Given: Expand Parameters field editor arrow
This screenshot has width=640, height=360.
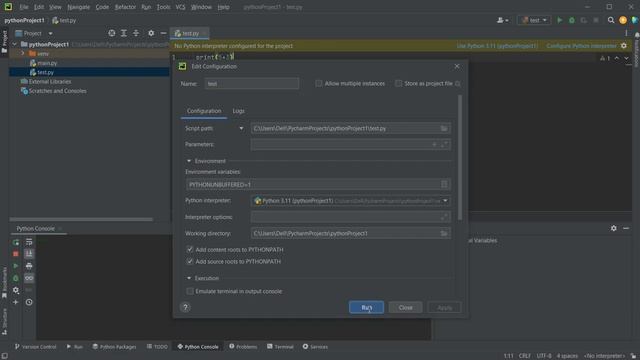Looking at the screenshot, I should coord(445,144).
